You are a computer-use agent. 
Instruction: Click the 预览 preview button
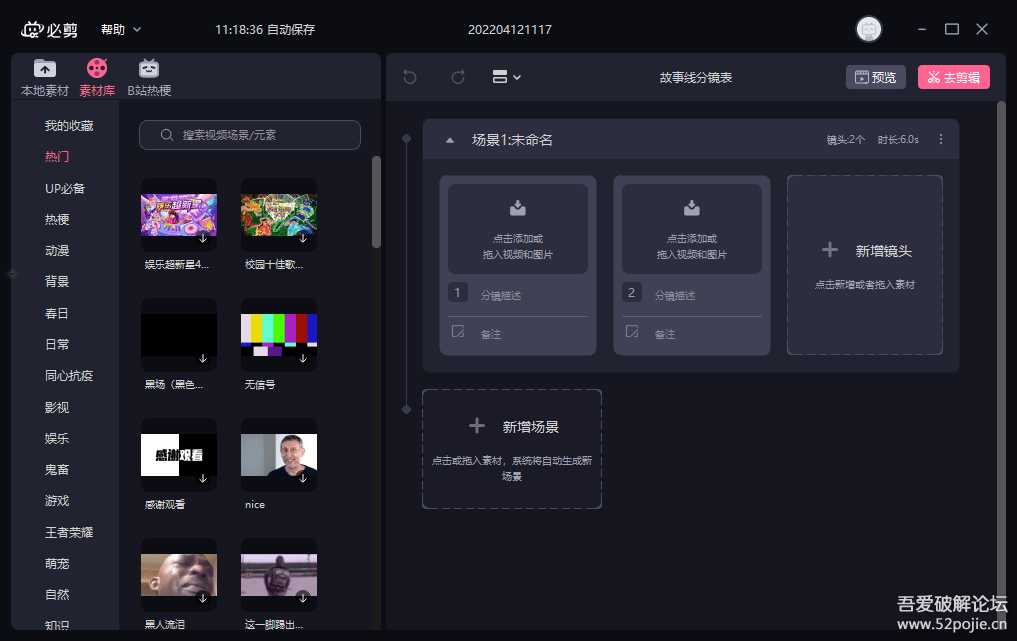[x=875, y=77]
